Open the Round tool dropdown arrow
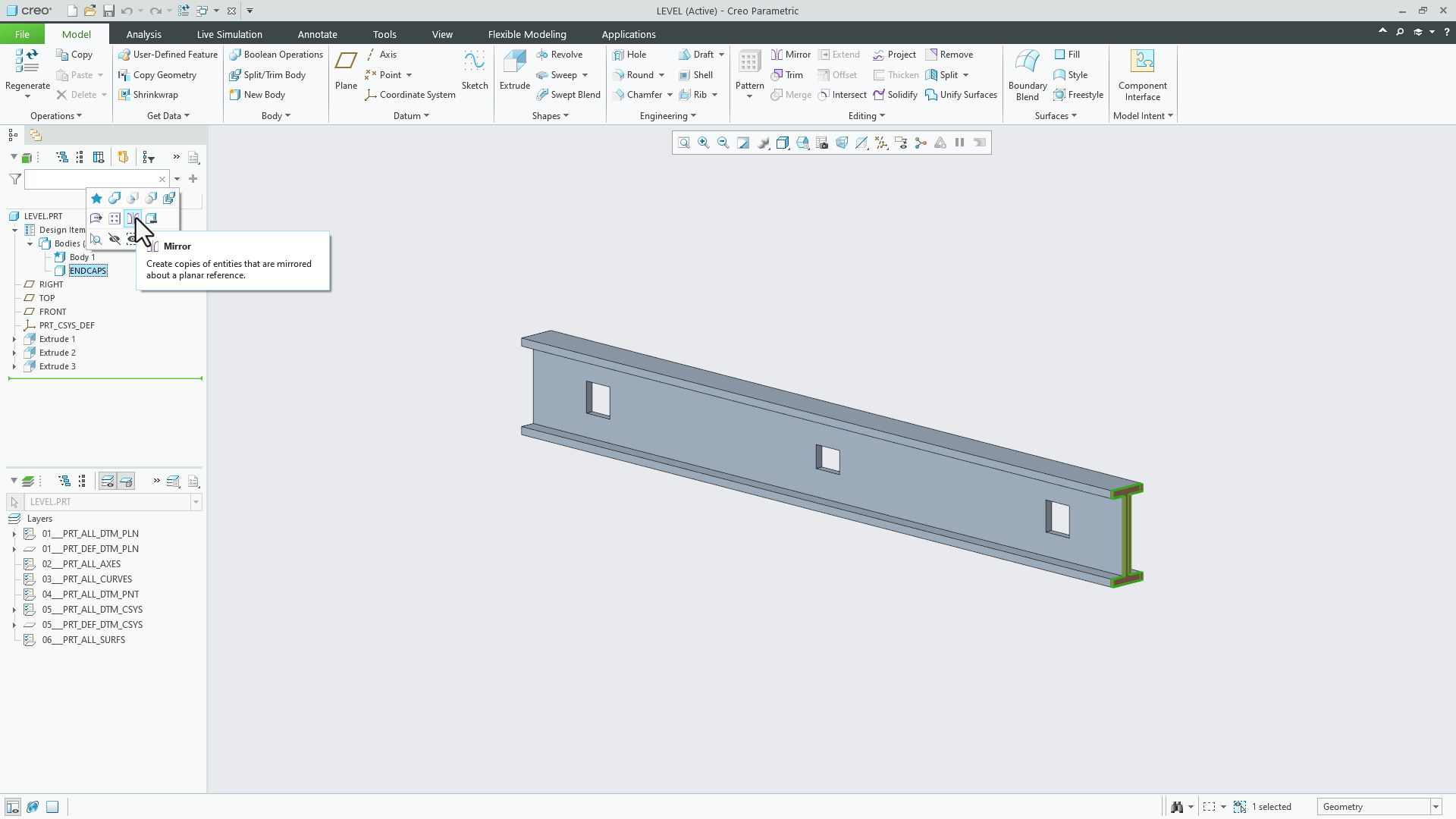This screenshot has height=819, width=1456. (x=662, y=75)
